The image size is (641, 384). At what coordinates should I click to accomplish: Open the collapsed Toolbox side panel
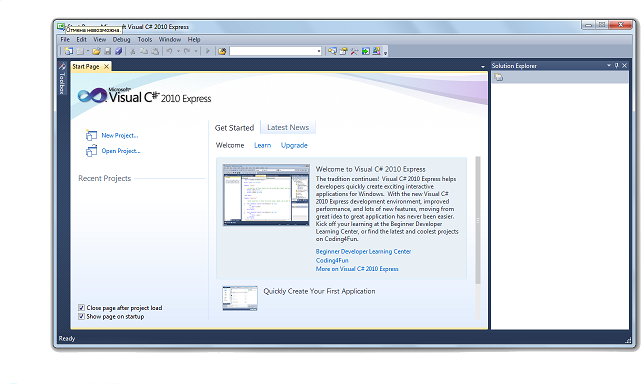click(62, 79)
